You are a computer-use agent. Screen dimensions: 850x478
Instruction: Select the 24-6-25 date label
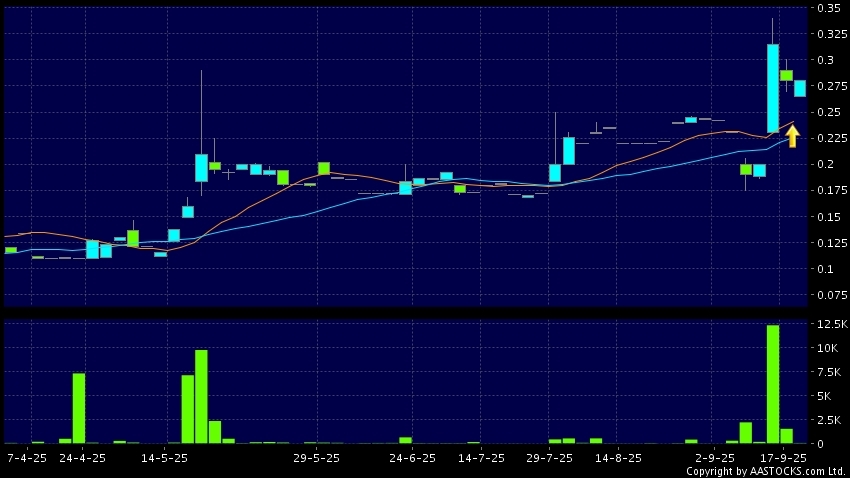413,458
